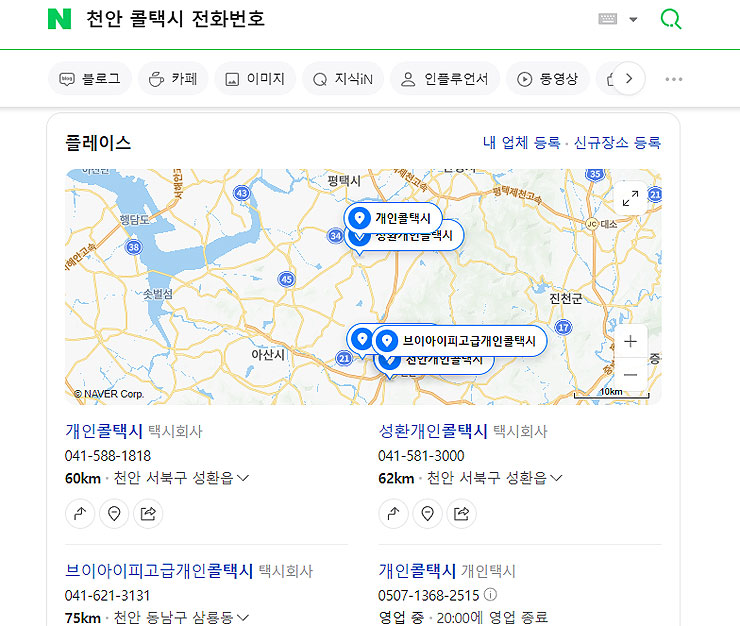
Task: Share 성환개인콜택시 listing
Action: [x=461, y=513]
